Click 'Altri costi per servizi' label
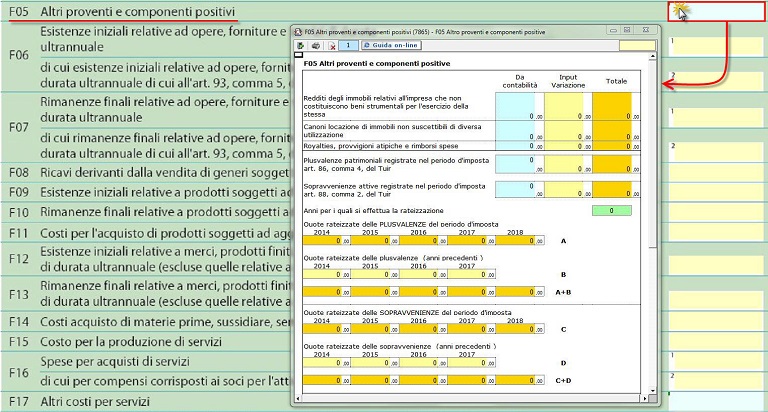This screenshot has height=412, width=768. (95, 402)
